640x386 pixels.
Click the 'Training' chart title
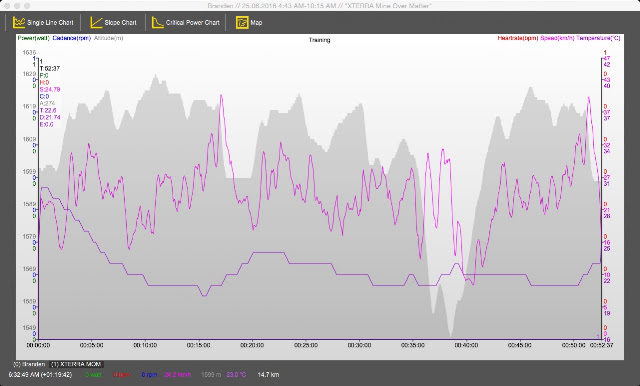click(x=319, y=40)
